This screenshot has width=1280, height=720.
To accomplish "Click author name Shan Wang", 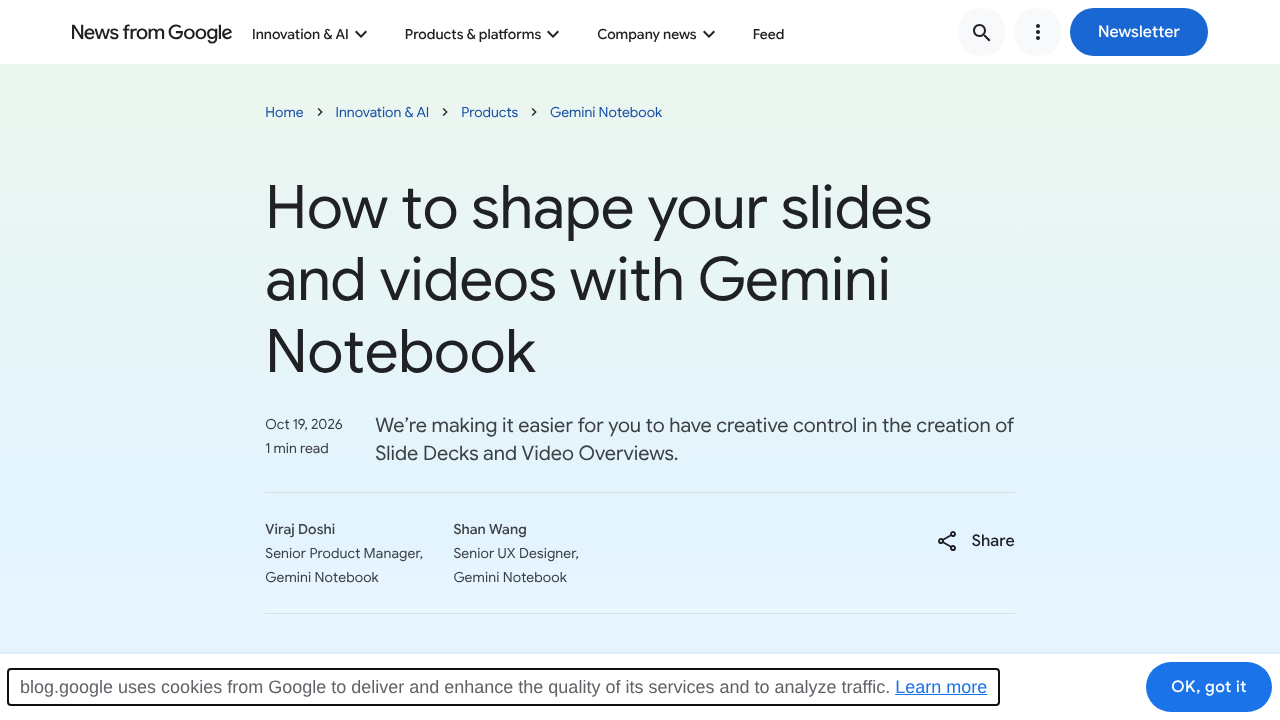I will tap(490, 529).
